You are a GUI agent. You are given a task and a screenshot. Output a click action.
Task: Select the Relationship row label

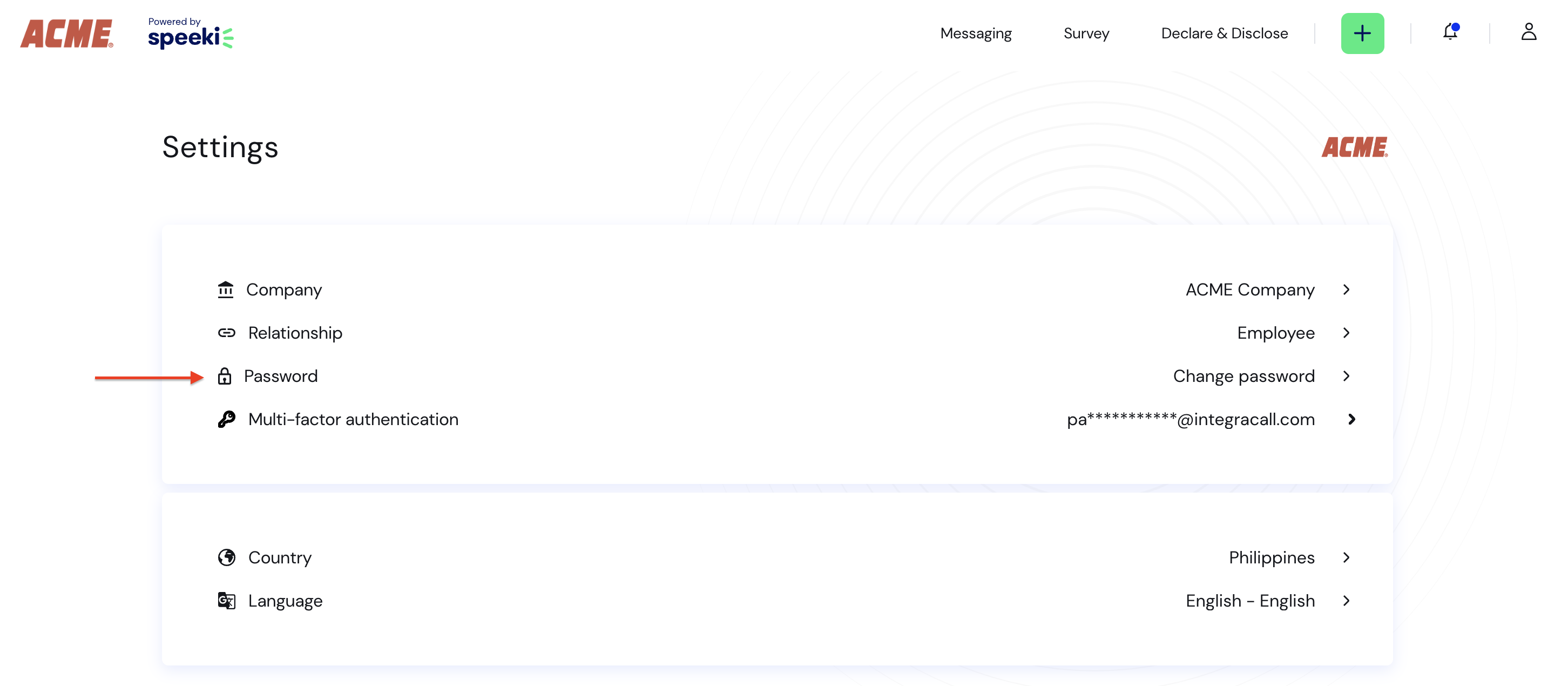point(295,333)
